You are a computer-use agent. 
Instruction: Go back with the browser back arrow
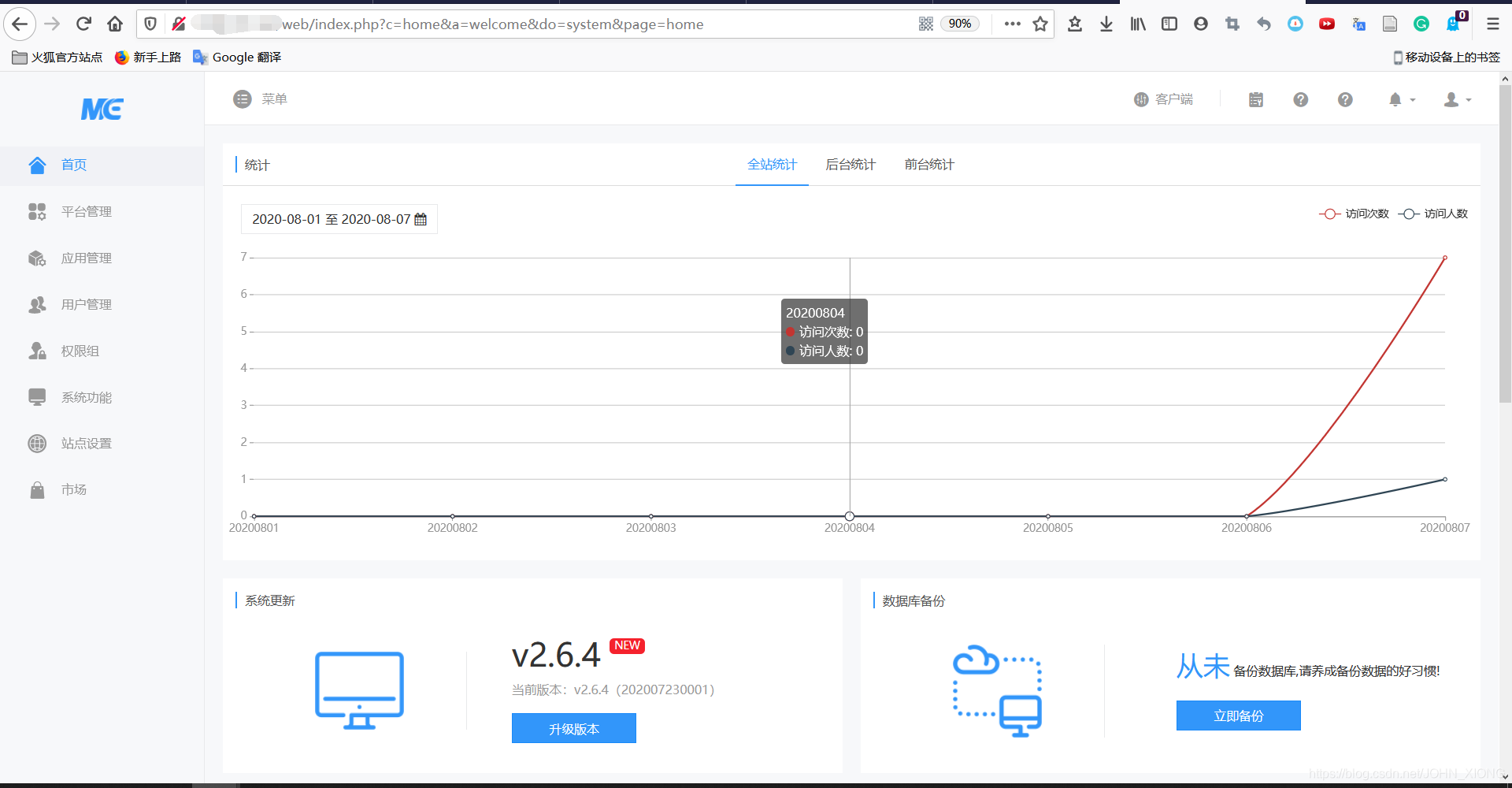[20, 24]
